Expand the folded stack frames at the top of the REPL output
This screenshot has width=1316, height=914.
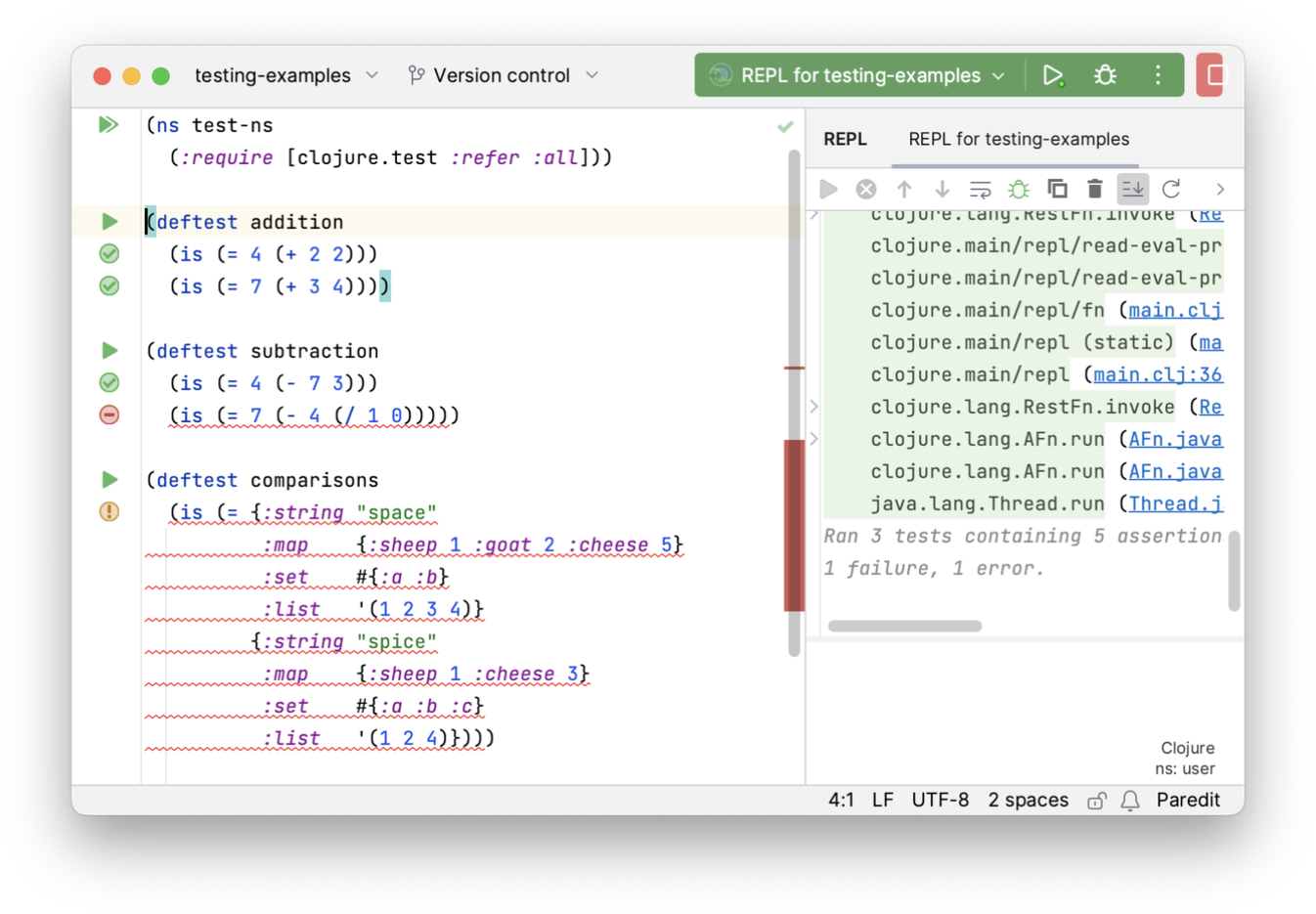click(814, 213)
